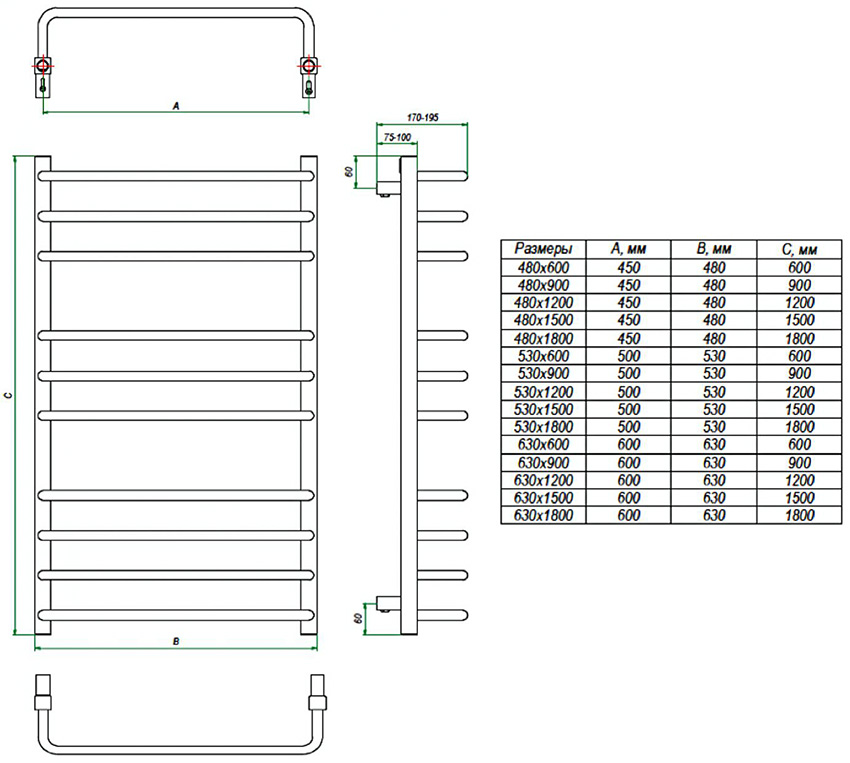850x763 pixels.
Task: Select the '630x1500' size cell
Action: (543, 497)
